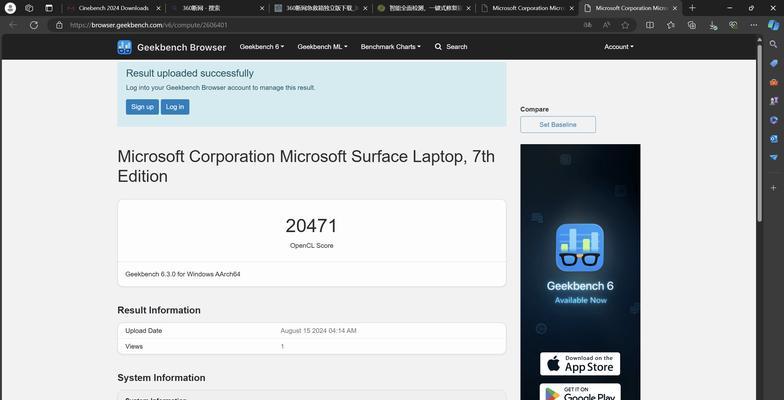Open the sidebar Microsoft 365 icon
Screen dimensions: 784x400
[774, 120]
